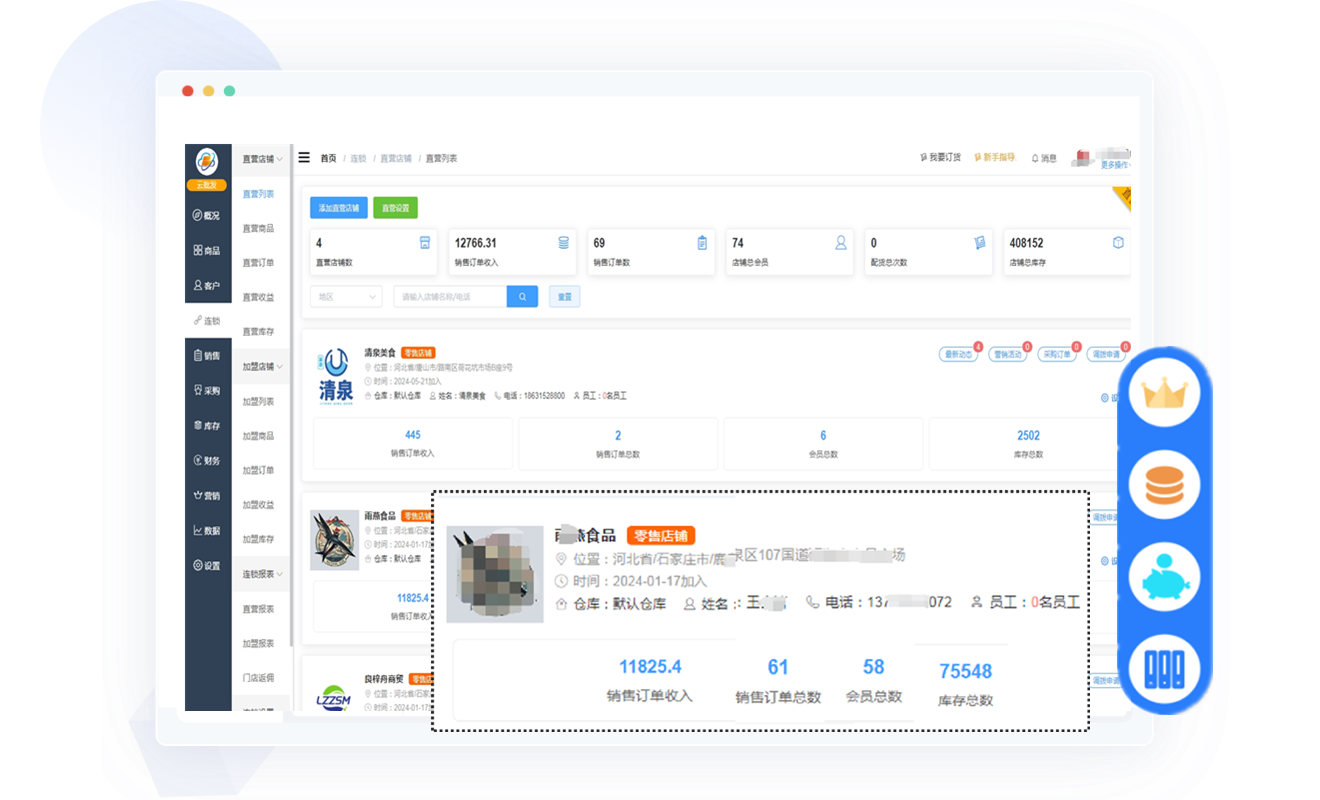Click the 重置 reset button
The height and width of the screenshot is (800, 1320).
[x=564, y=297]
